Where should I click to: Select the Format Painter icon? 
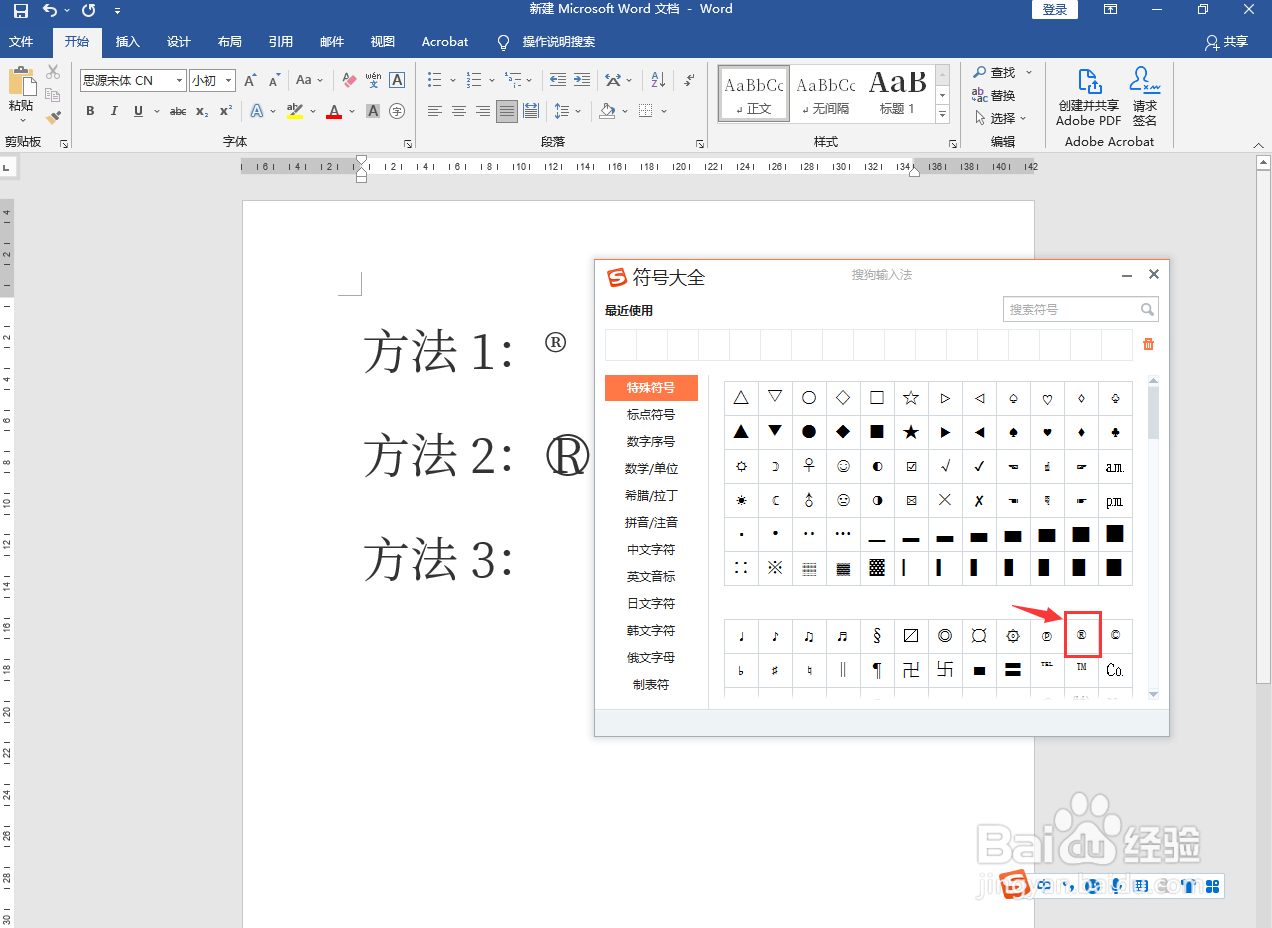pos(53,118)
